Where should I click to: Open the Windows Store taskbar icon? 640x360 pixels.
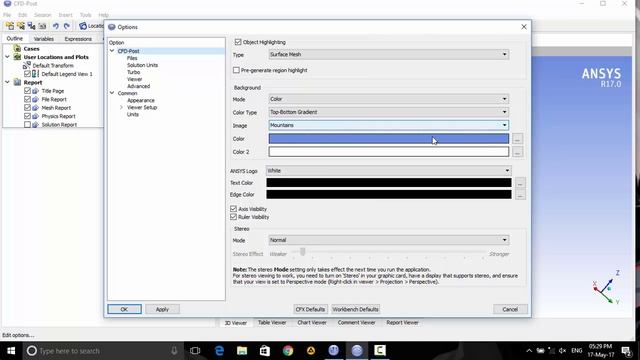click(265, 351)
